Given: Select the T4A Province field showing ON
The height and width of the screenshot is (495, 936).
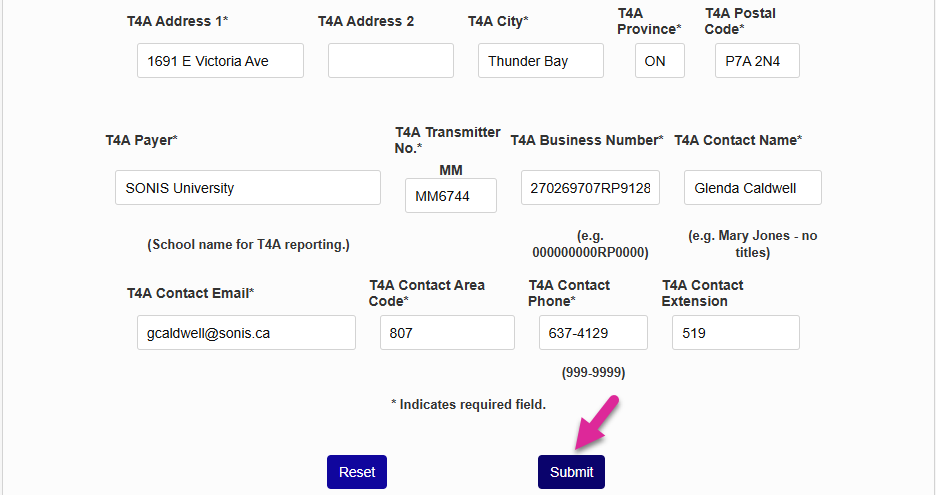Looking at the screenshot, I should click(659, 61).
